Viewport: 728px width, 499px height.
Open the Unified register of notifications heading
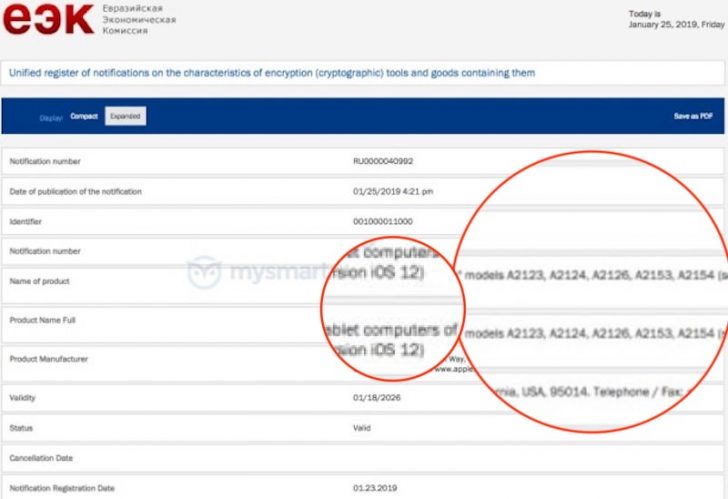[271, 73]
